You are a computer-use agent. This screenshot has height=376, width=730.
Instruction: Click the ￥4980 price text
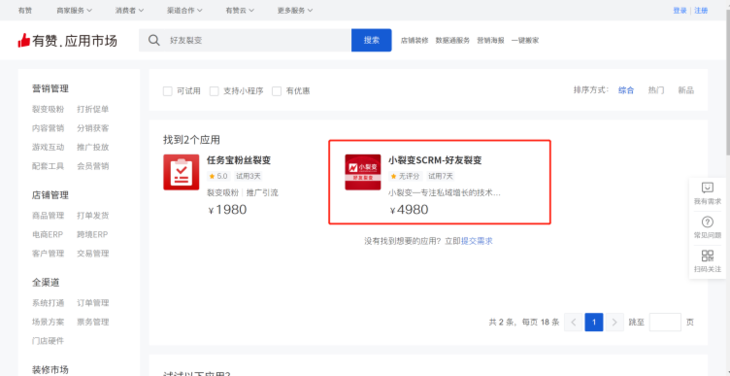409,210
